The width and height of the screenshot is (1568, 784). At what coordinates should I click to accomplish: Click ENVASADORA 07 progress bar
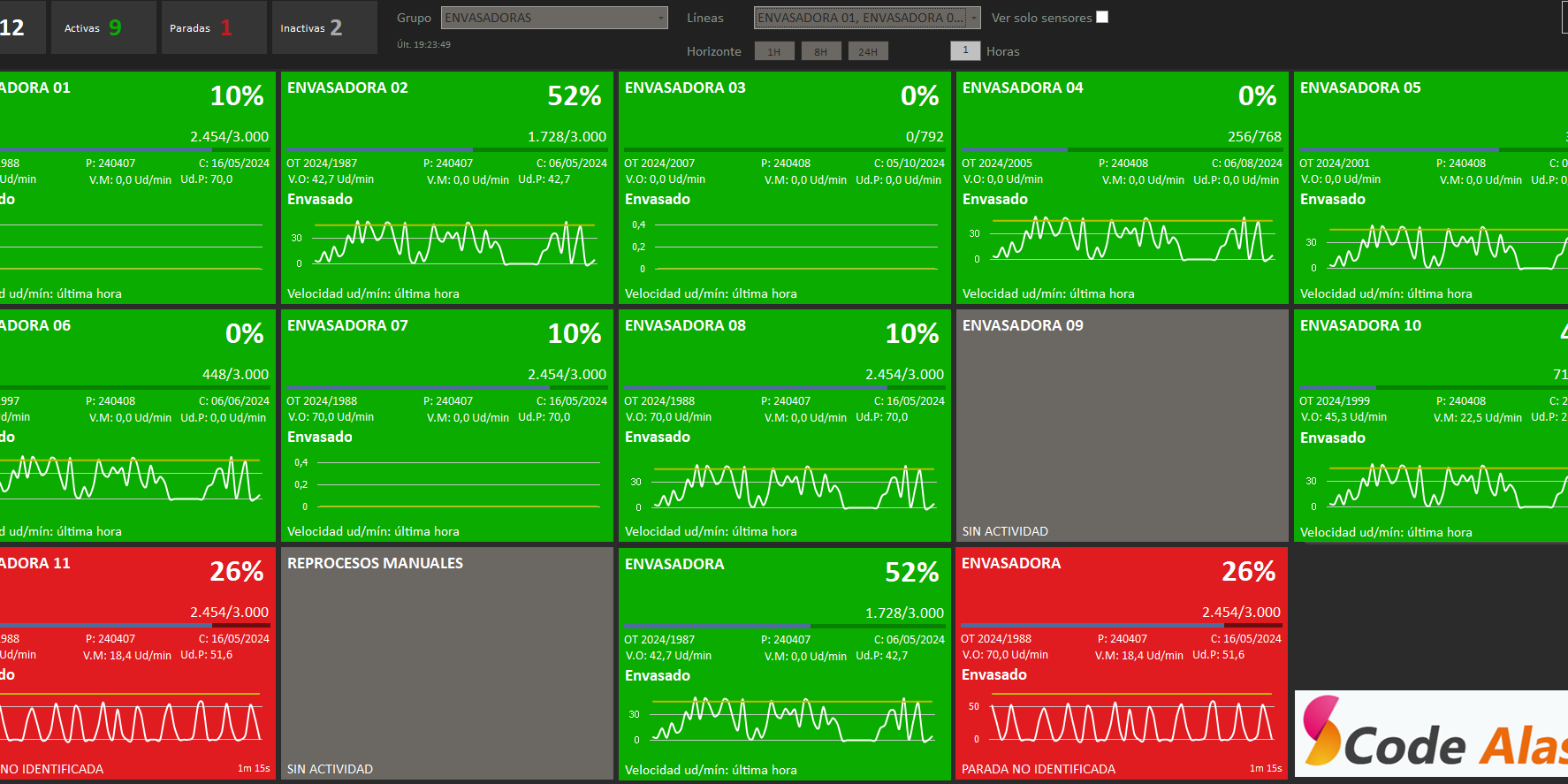[446, 387]
